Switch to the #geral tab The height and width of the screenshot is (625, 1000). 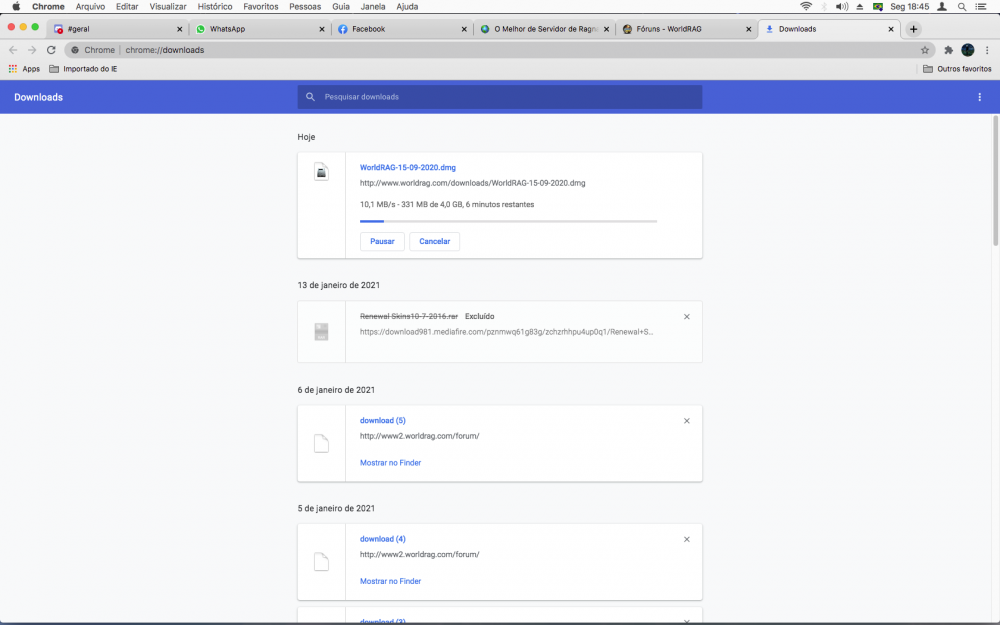[x=118, y=29]
